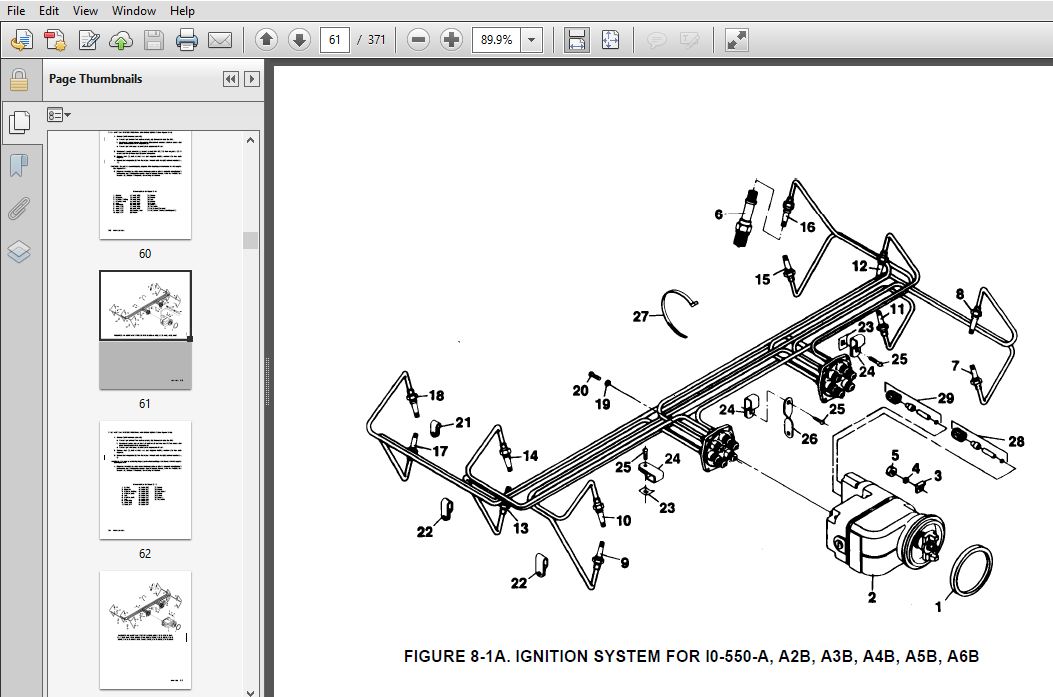Open thumbnails options menu dropdown
1053x697 pixels.
coord(59,115)
